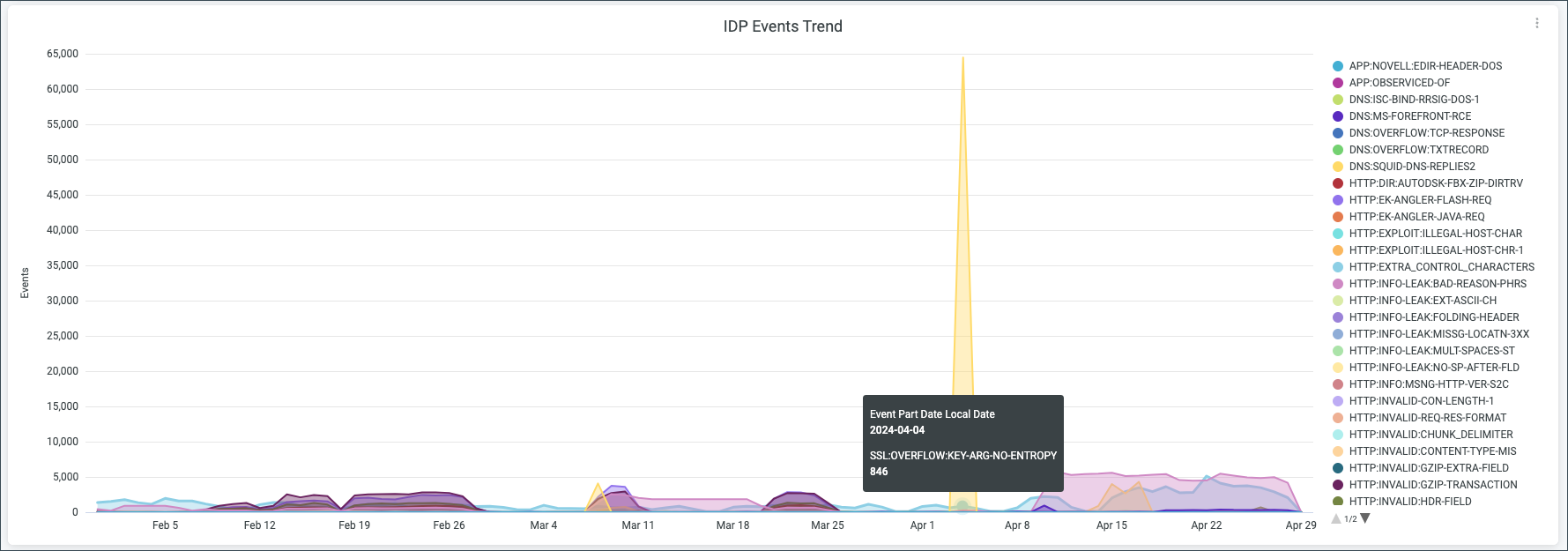Click the DNS:MS-FOREFRONT-RCE legend marker
Image resolution: width=1568 pixels, height=551 pixels.
pos(1338,116)
